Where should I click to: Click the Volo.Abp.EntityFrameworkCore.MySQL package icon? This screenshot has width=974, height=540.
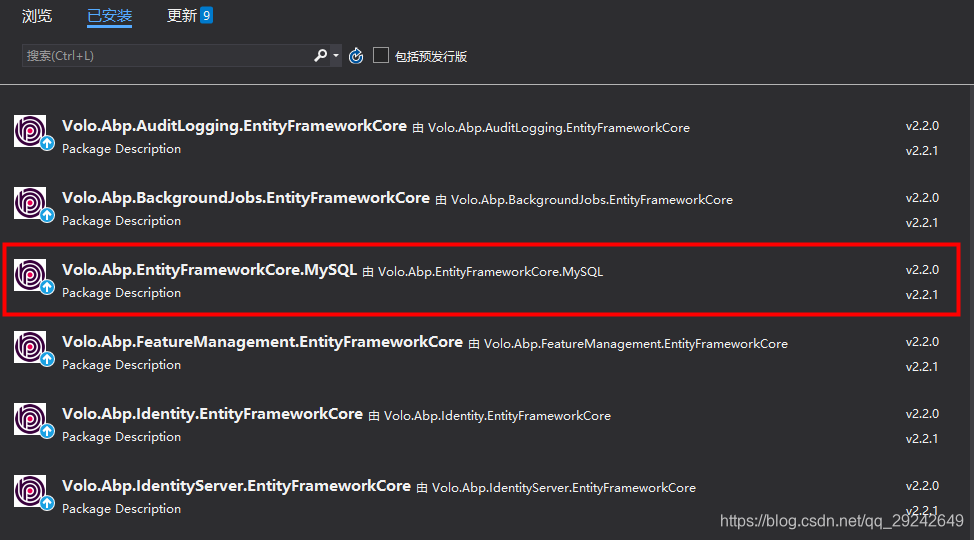click(x=30, y=275)
